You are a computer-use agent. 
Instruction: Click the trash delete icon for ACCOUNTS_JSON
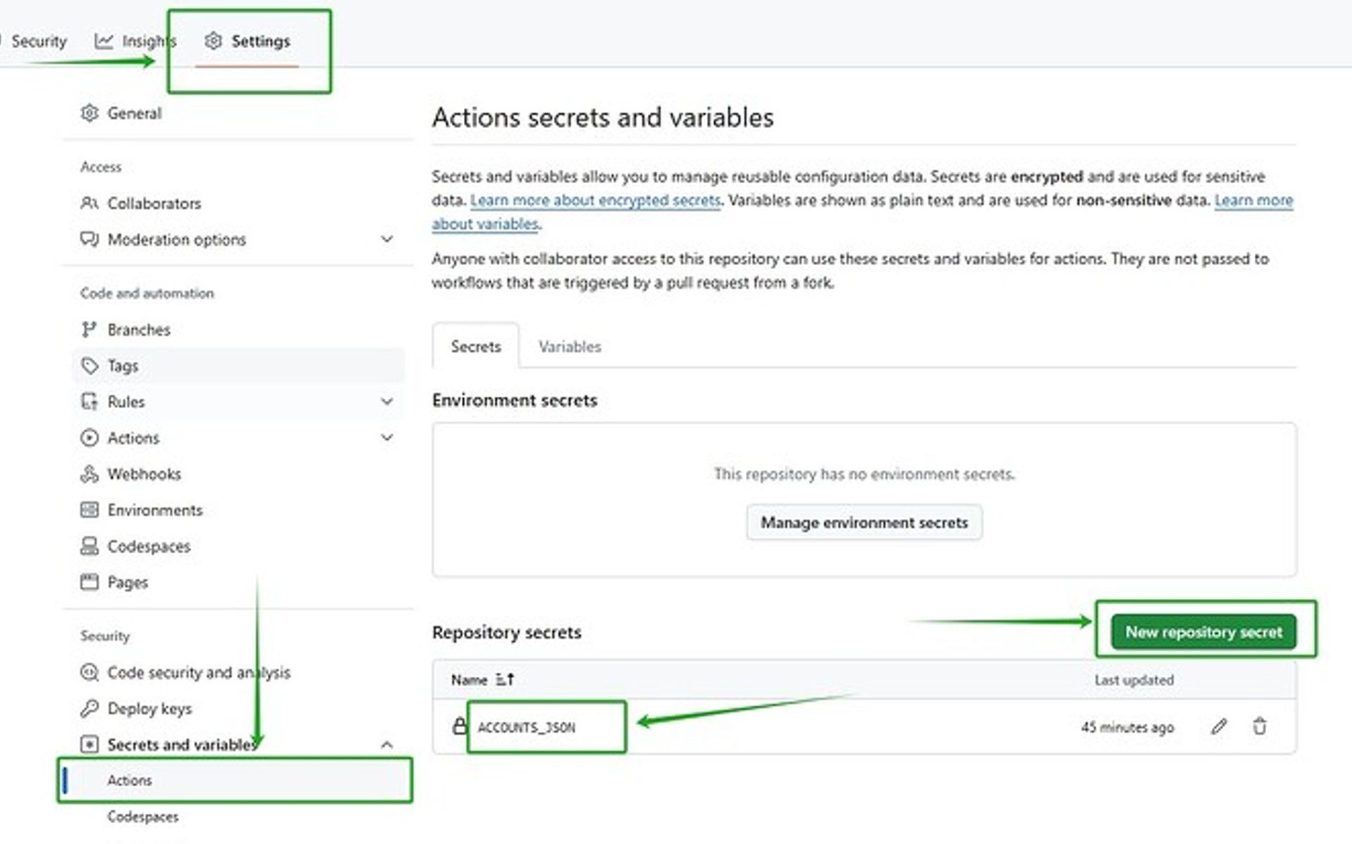click(x=1259, y=727)
